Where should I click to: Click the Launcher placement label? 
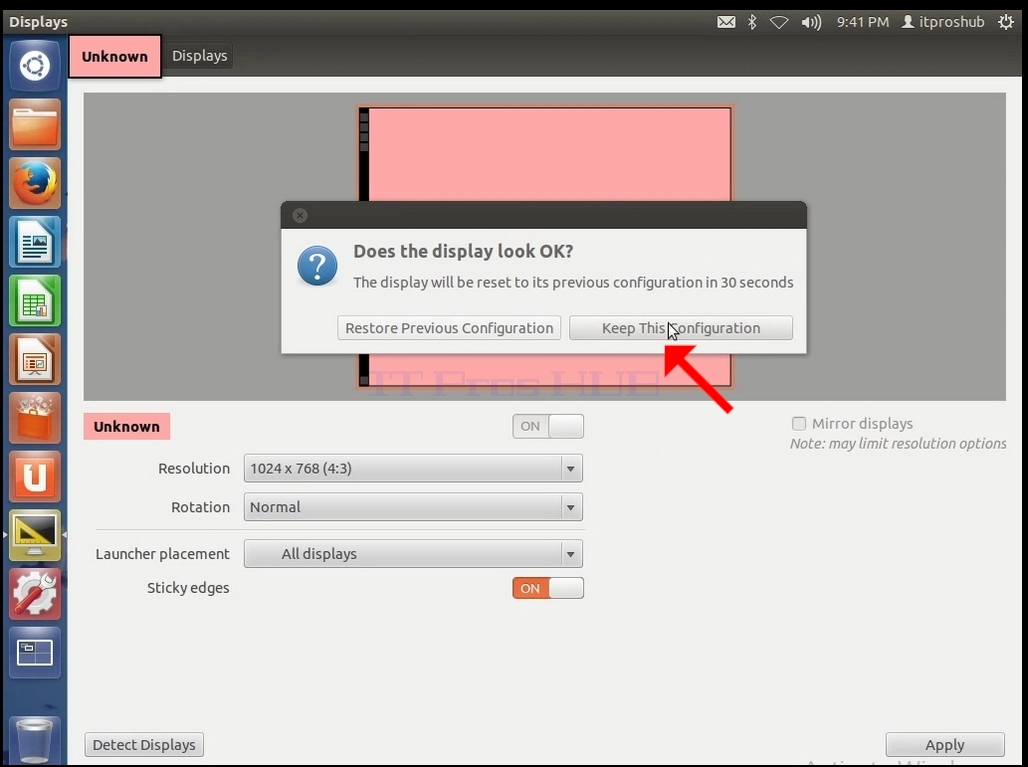click(x=163, y=554)
